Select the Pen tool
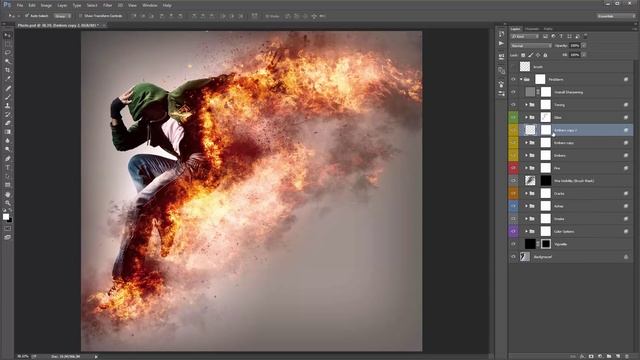The width and height of the screenshot is (640, 360). [7, 158]
